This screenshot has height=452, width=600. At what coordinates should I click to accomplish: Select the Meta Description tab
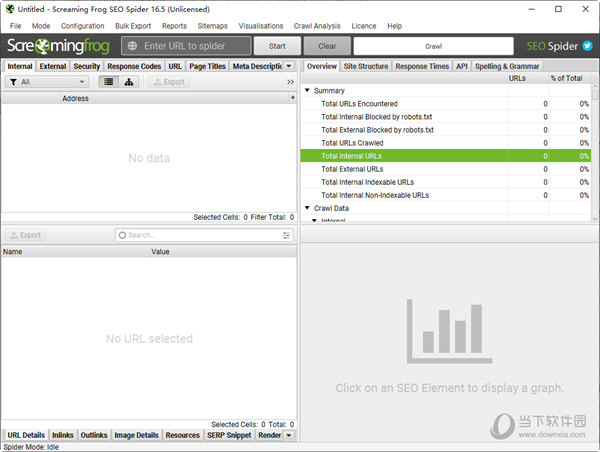click(x=257, y=66)
